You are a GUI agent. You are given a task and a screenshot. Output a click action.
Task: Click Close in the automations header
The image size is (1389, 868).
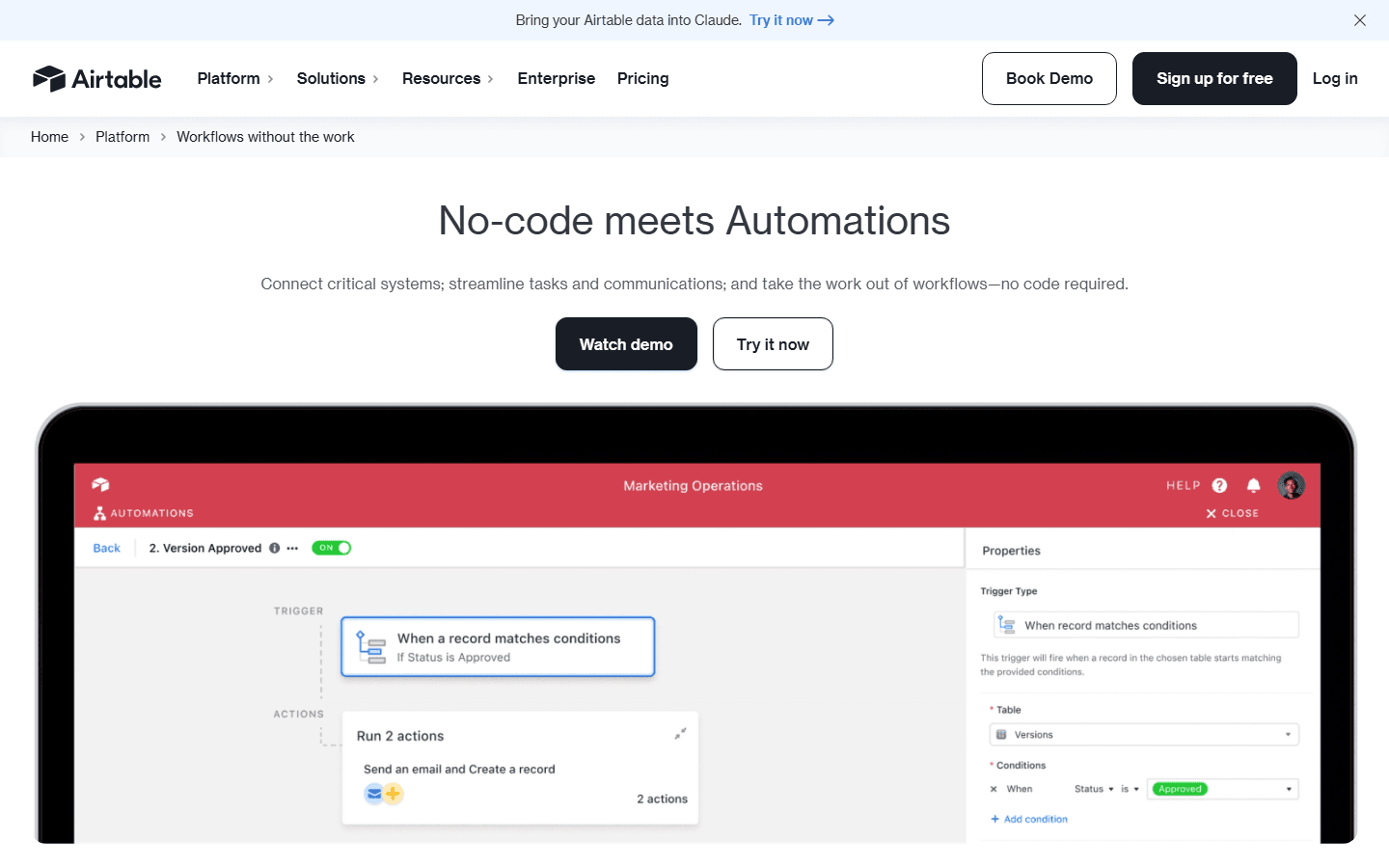1232,513
